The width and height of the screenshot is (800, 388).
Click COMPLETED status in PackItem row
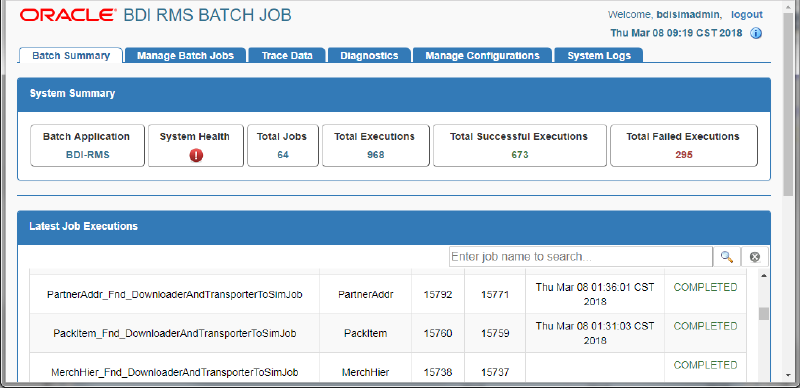click(705, 326)
